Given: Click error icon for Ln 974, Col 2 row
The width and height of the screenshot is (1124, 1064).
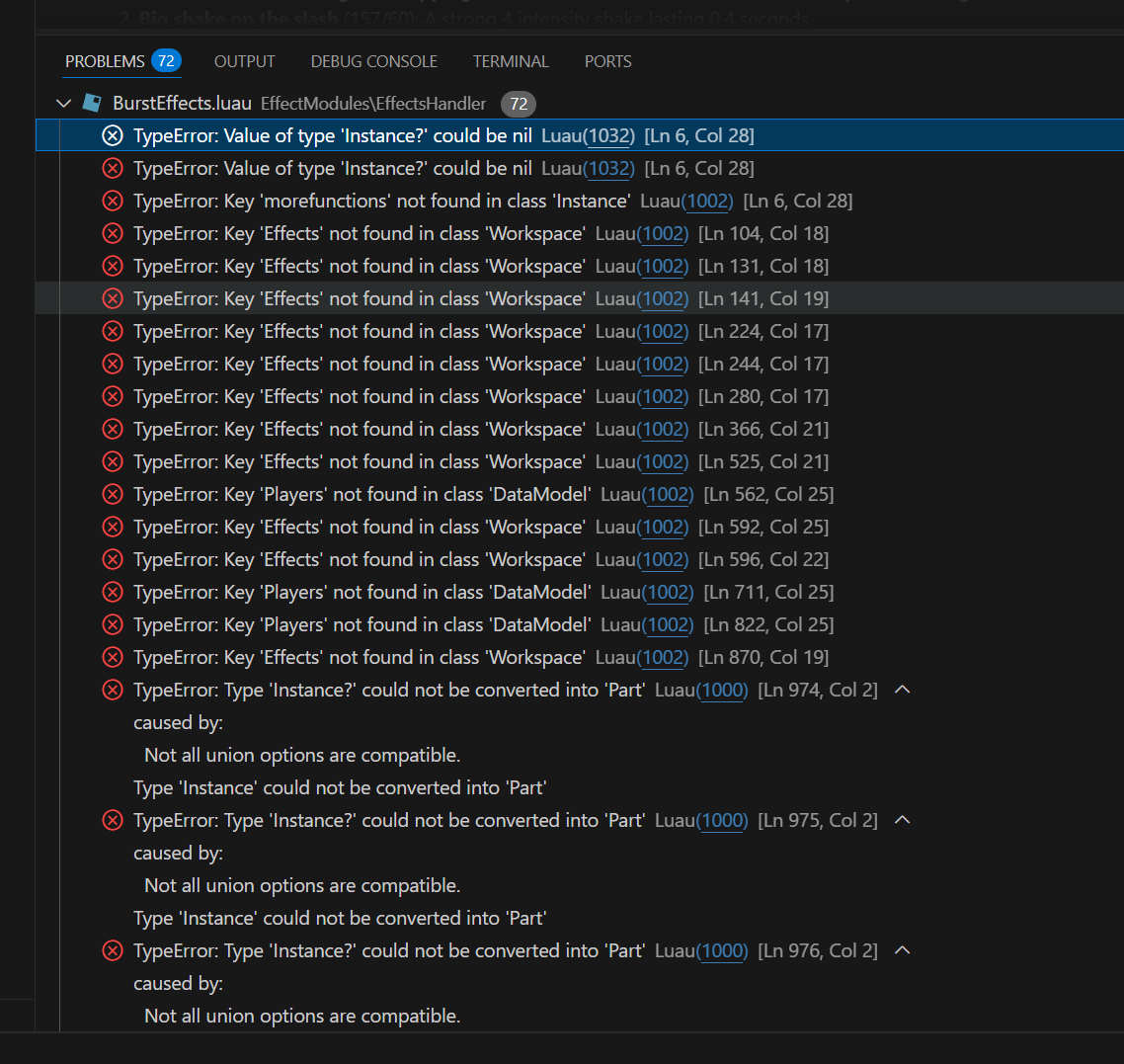Looking at the screenshot, I should click(x=113, y=690).
